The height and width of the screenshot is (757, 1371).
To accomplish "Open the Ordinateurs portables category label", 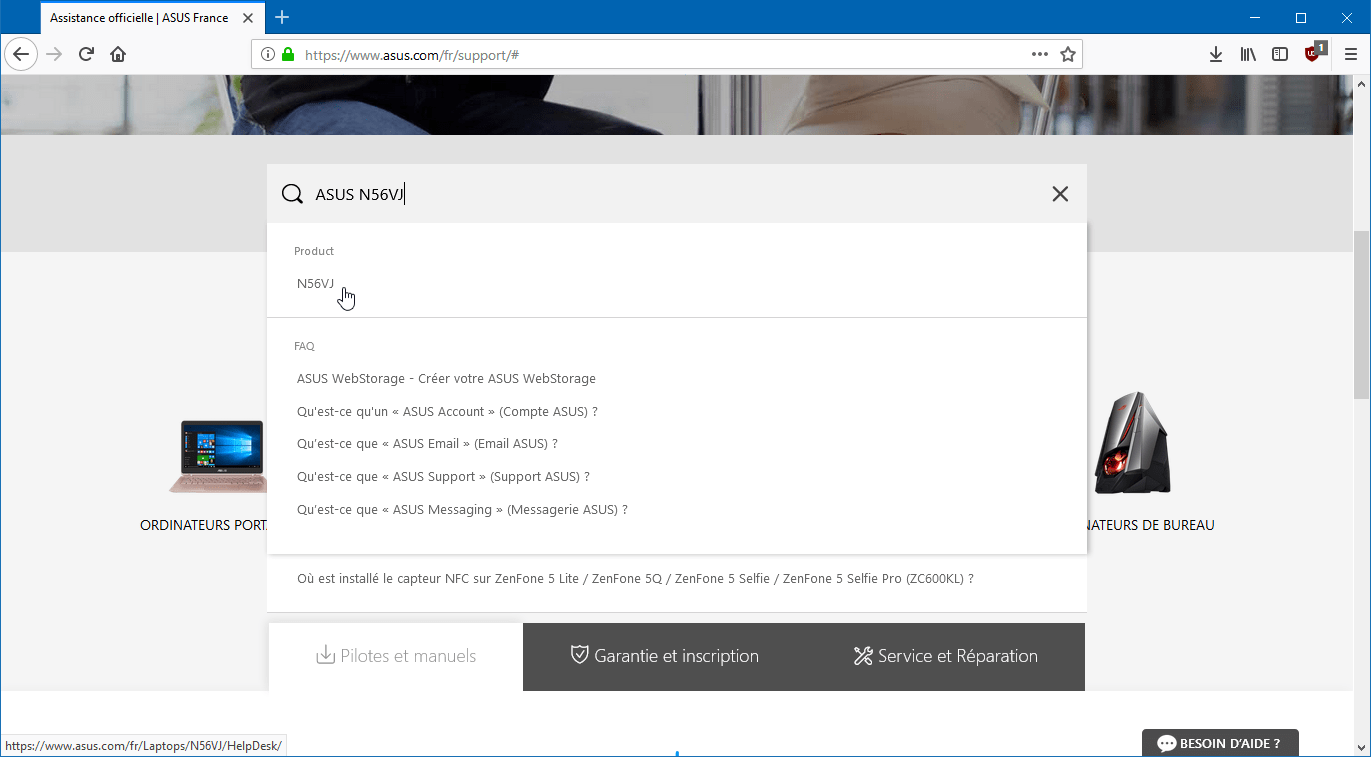I will coord(204,525).
